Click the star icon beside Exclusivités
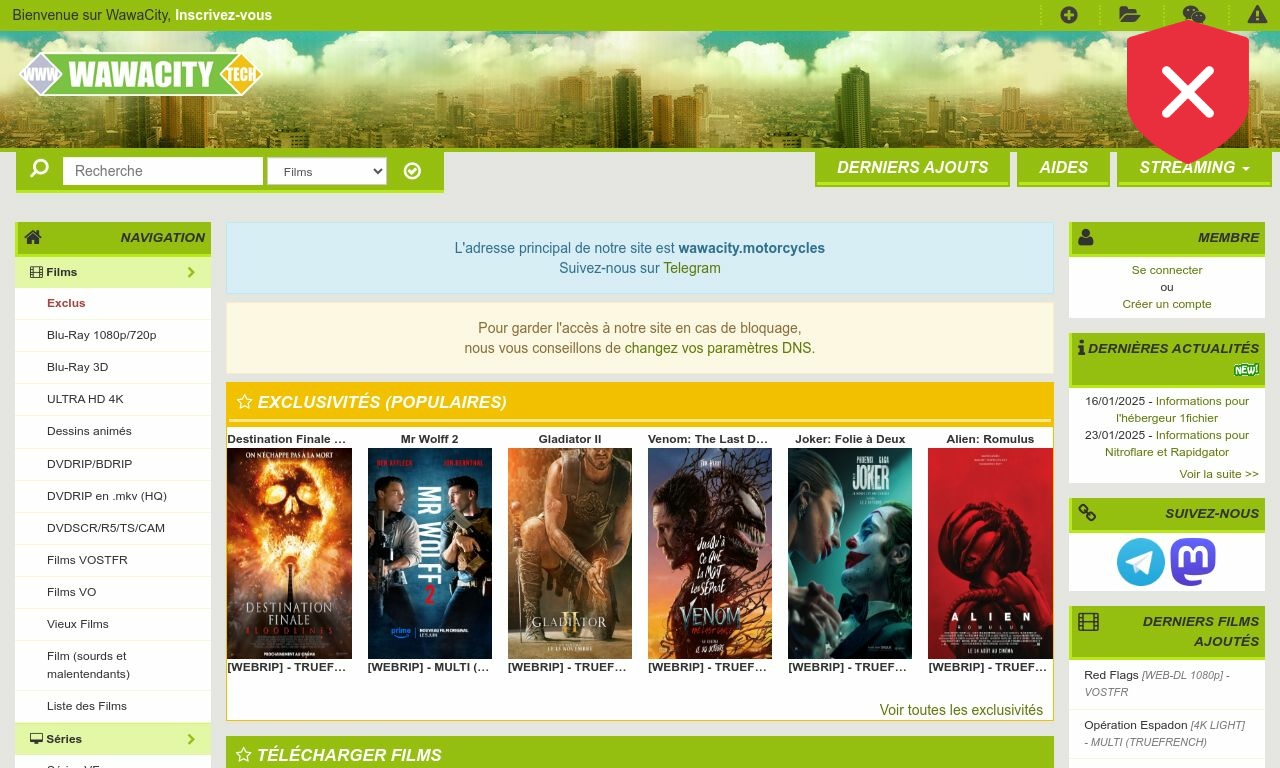Viewport: 1280px width, 768px height. (245, 402)
